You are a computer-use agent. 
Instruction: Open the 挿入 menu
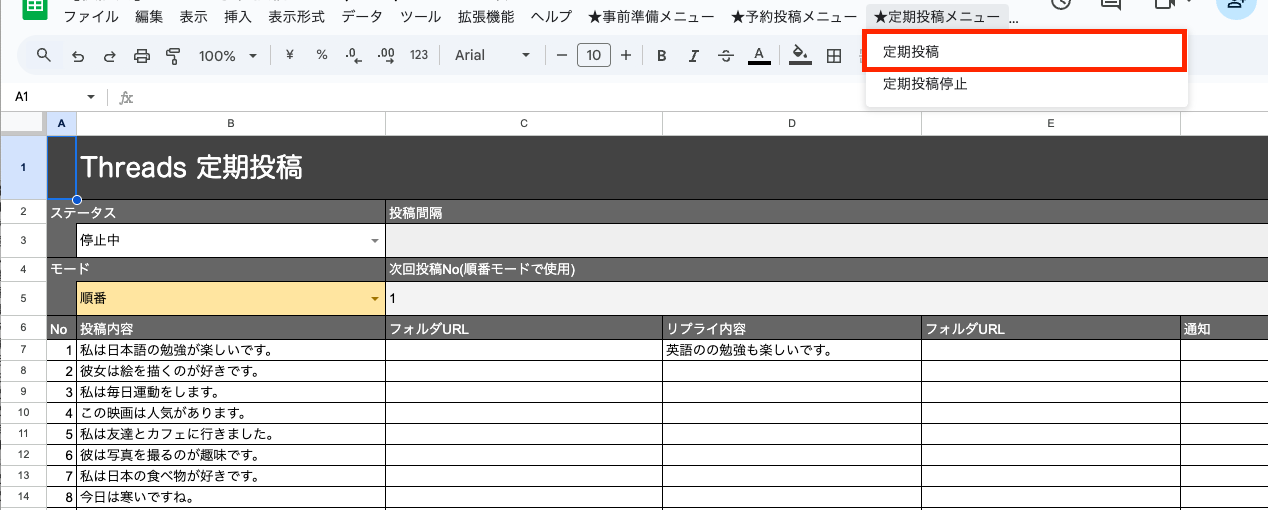click(x=238, y=17)
